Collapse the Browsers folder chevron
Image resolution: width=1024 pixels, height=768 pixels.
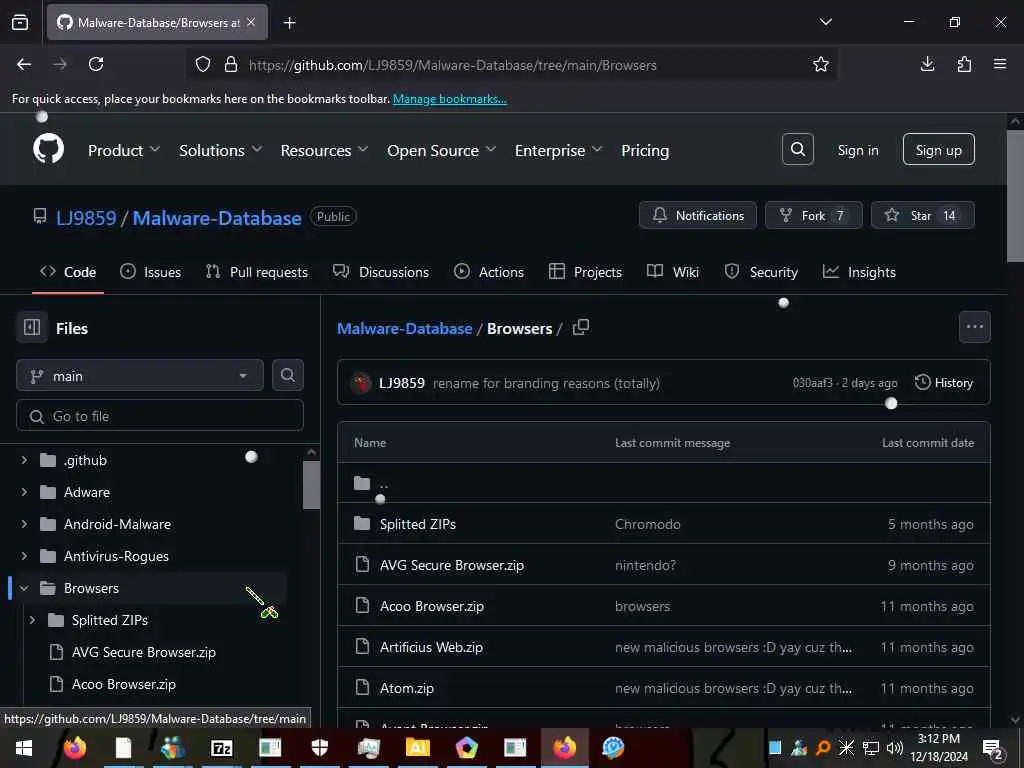(24, 588)
